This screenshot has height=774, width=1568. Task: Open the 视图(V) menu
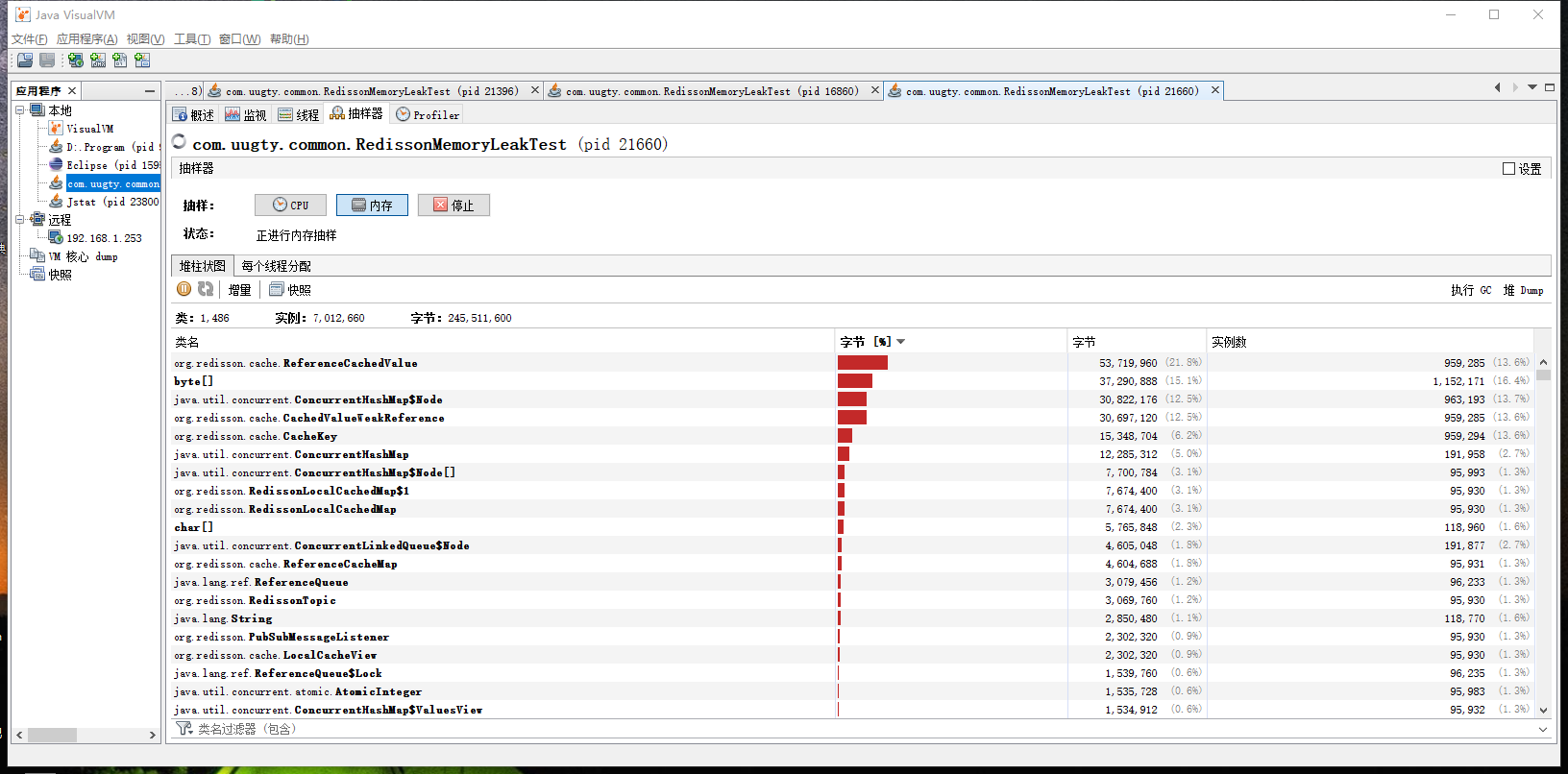point(145,39)
